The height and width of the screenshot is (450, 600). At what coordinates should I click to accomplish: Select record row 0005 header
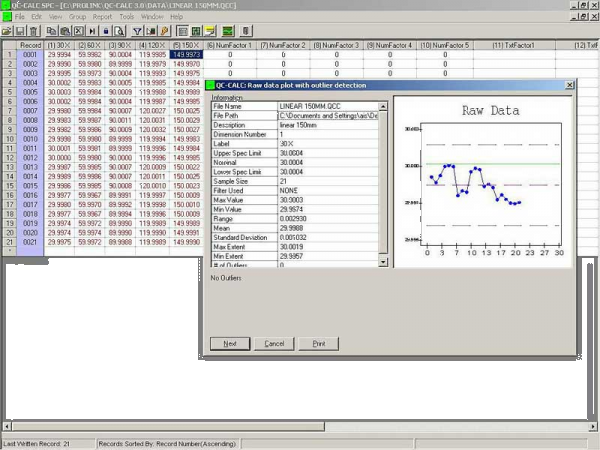click(30, 91)
